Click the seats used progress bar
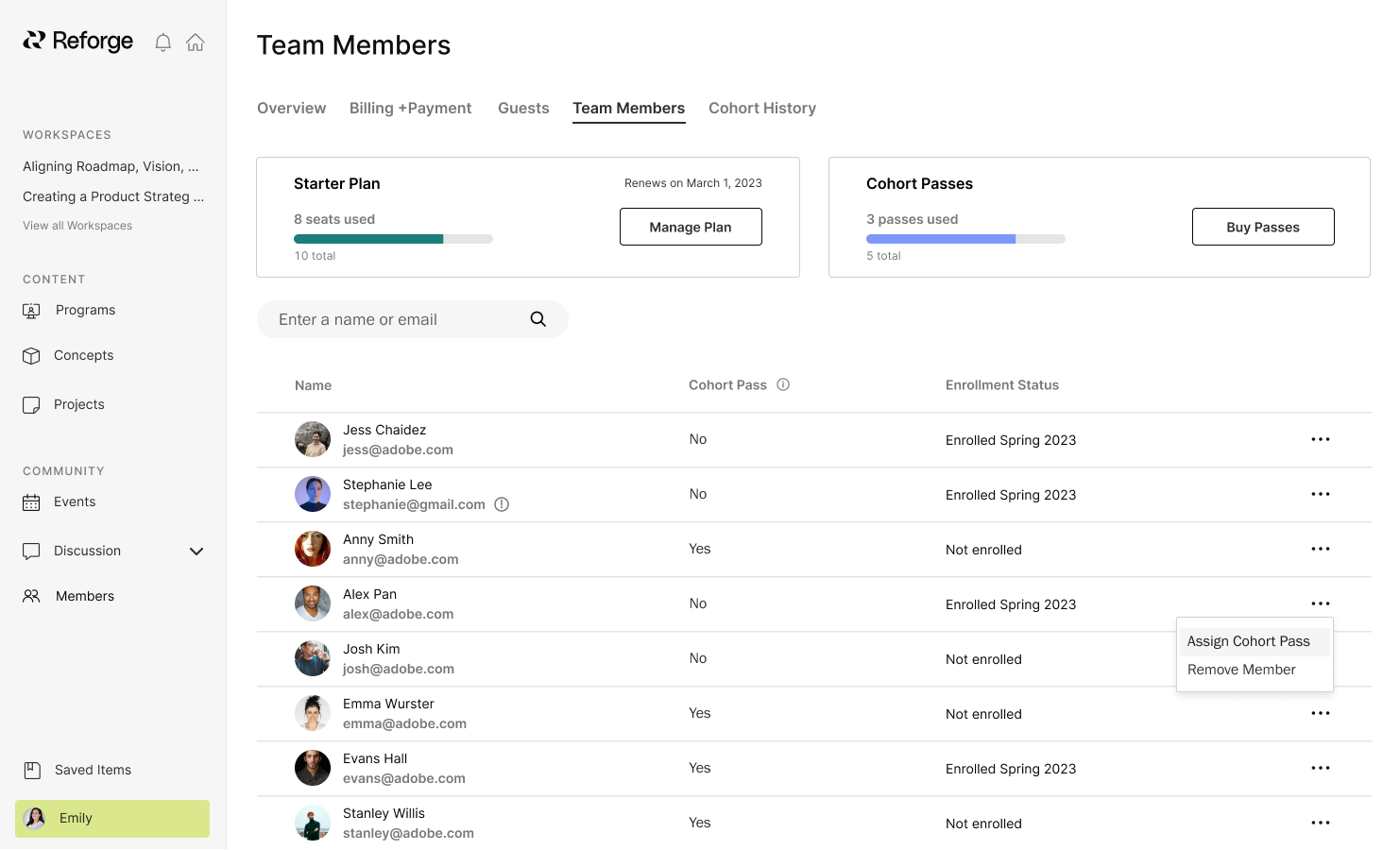This screenshot has width=1400, height=850. [393, 239]
